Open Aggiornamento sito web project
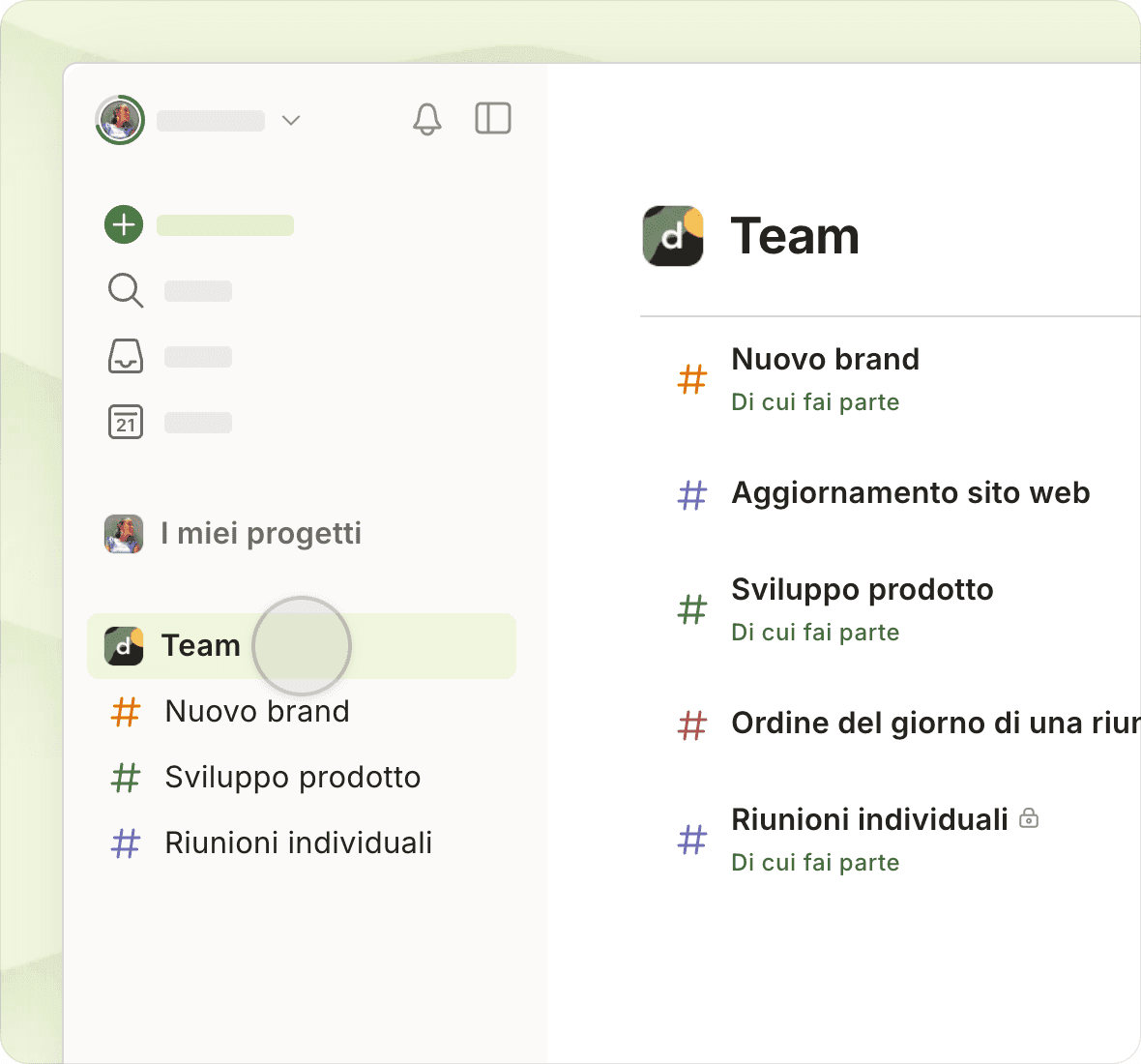 point(910,492)
